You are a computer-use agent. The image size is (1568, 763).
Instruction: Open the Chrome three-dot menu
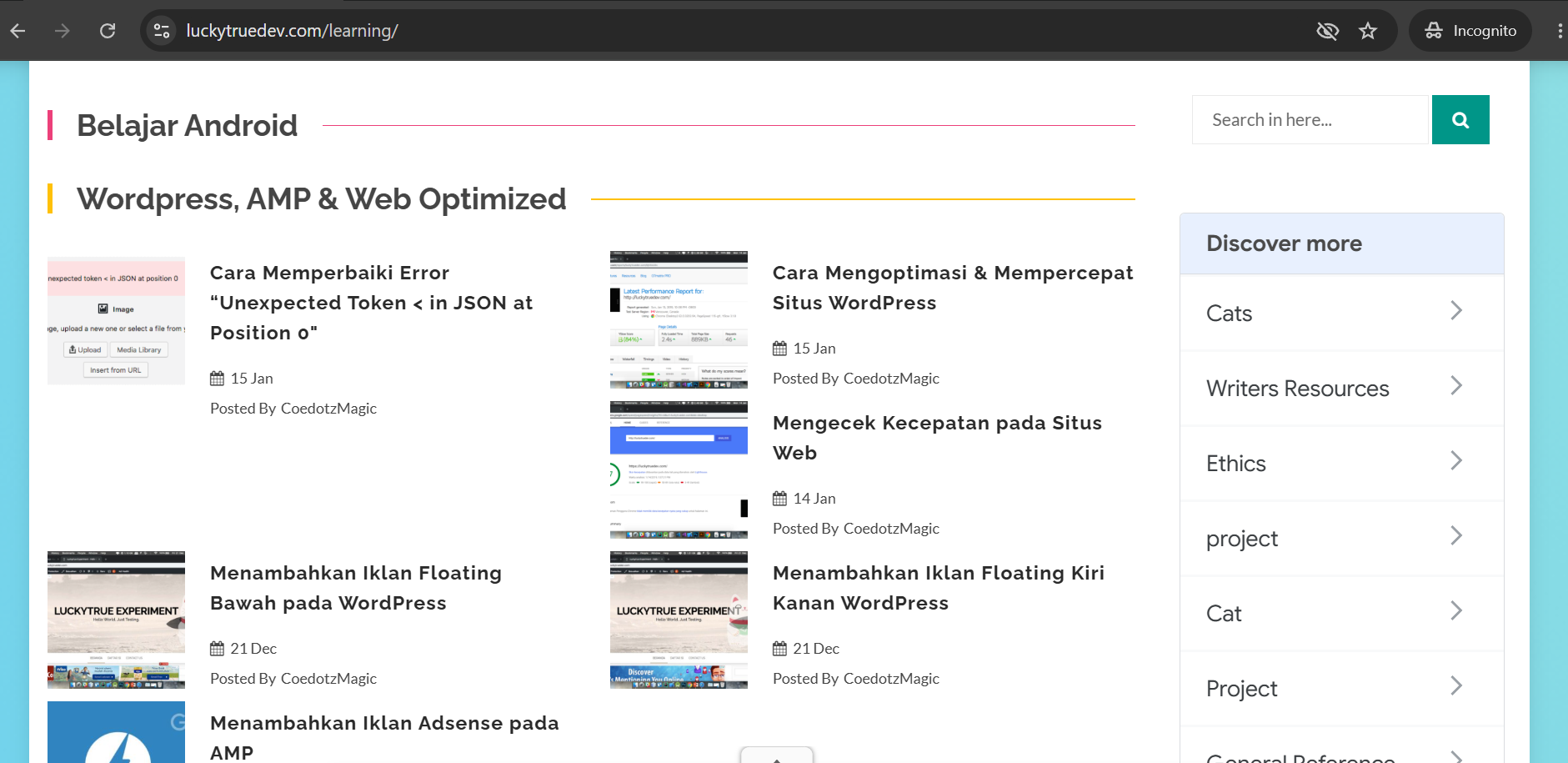tap(1559, 31)
